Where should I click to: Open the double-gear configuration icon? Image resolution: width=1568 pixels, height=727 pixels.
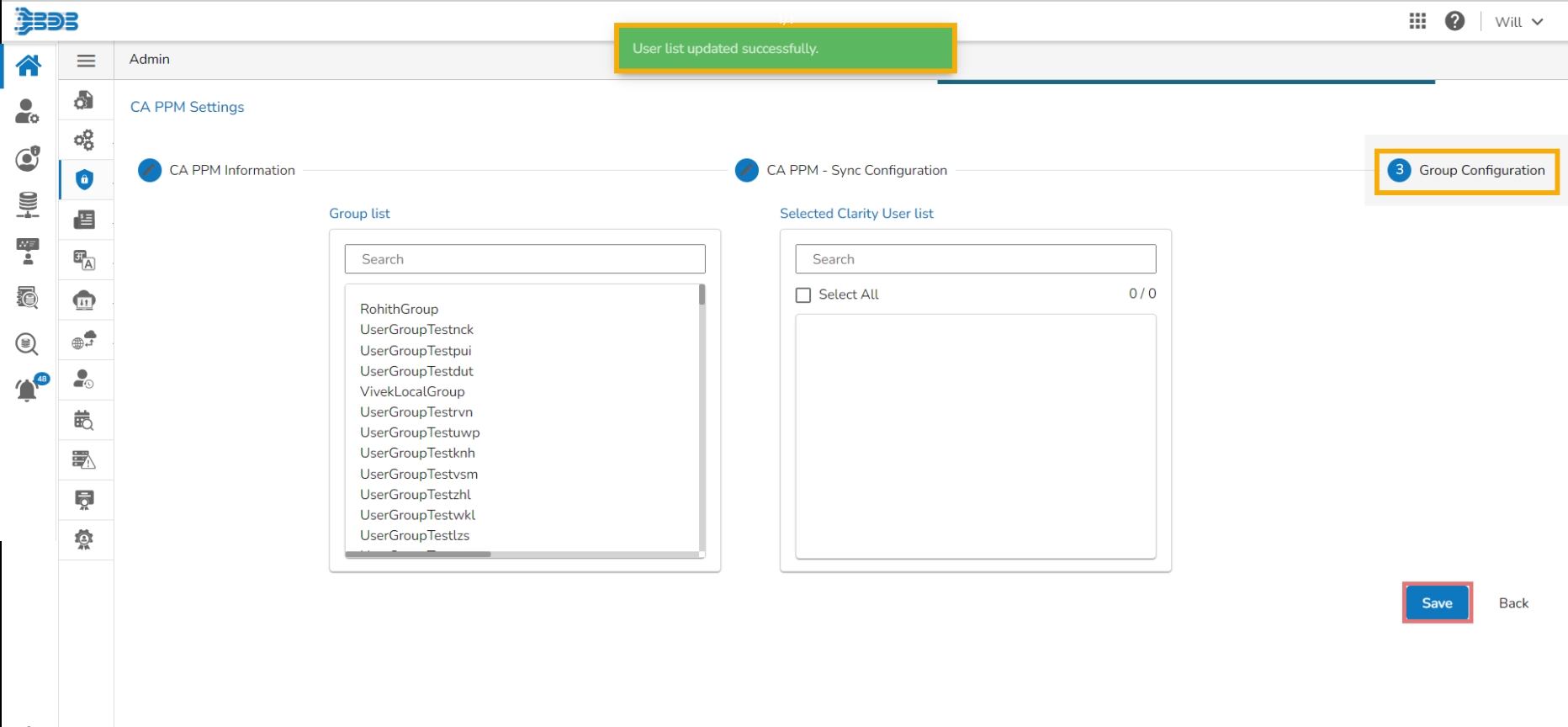[x=84, y=140]
